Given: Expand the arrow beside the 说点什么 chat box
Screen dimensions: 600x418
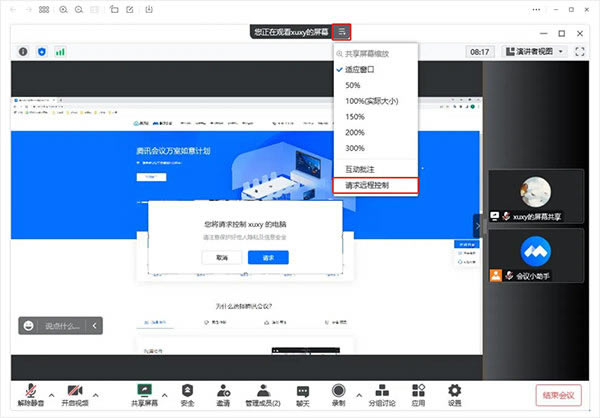Looking at the screenshot, I should [95, 325].
